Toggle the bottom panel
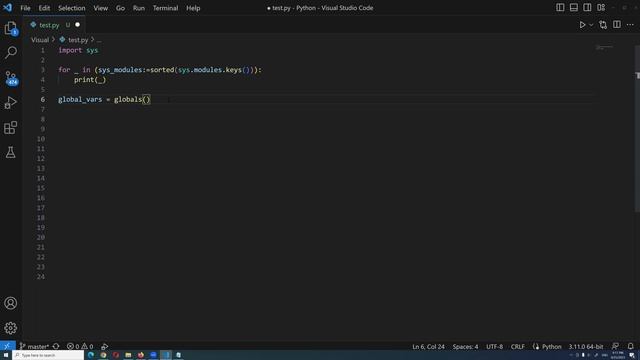Screen dimensions: 640x360 click(573, 8)
